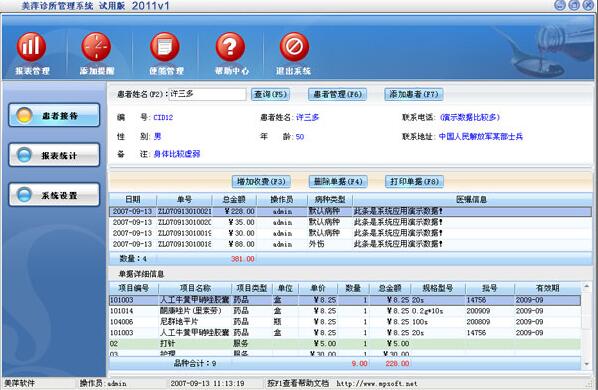
Task: Open 系统设置 sidebar section
Action: (54, 195)
